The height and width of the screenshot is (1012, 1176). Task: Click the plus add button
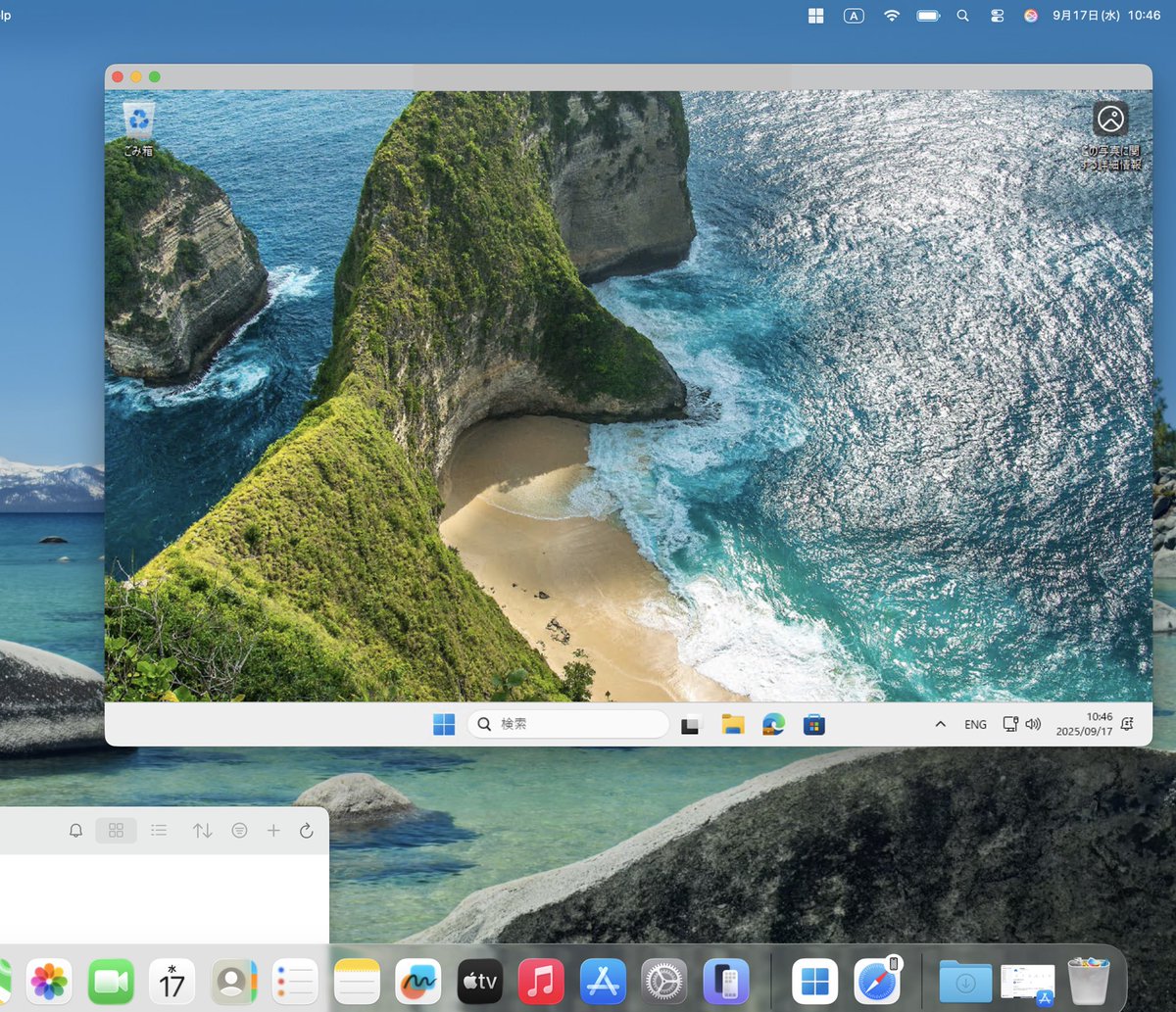[273, 831]
